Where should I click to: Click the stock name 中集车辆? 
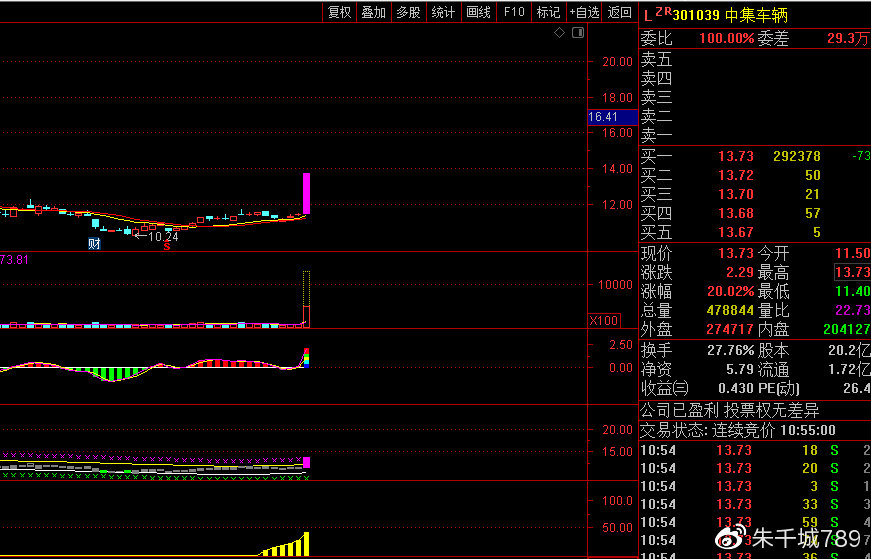[757, 15]
